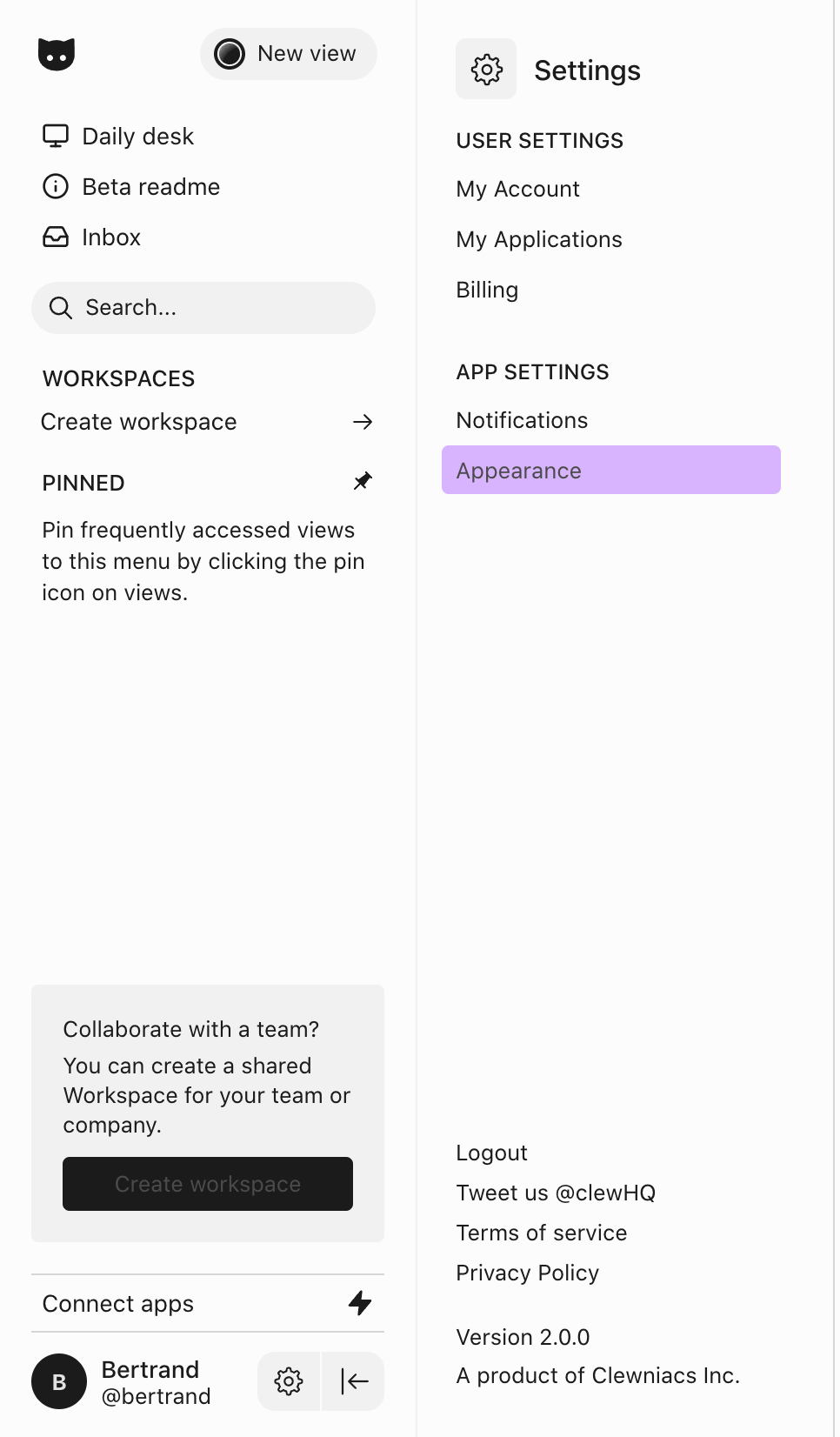Click the pin icon next to PINNED

click(363, 481)
